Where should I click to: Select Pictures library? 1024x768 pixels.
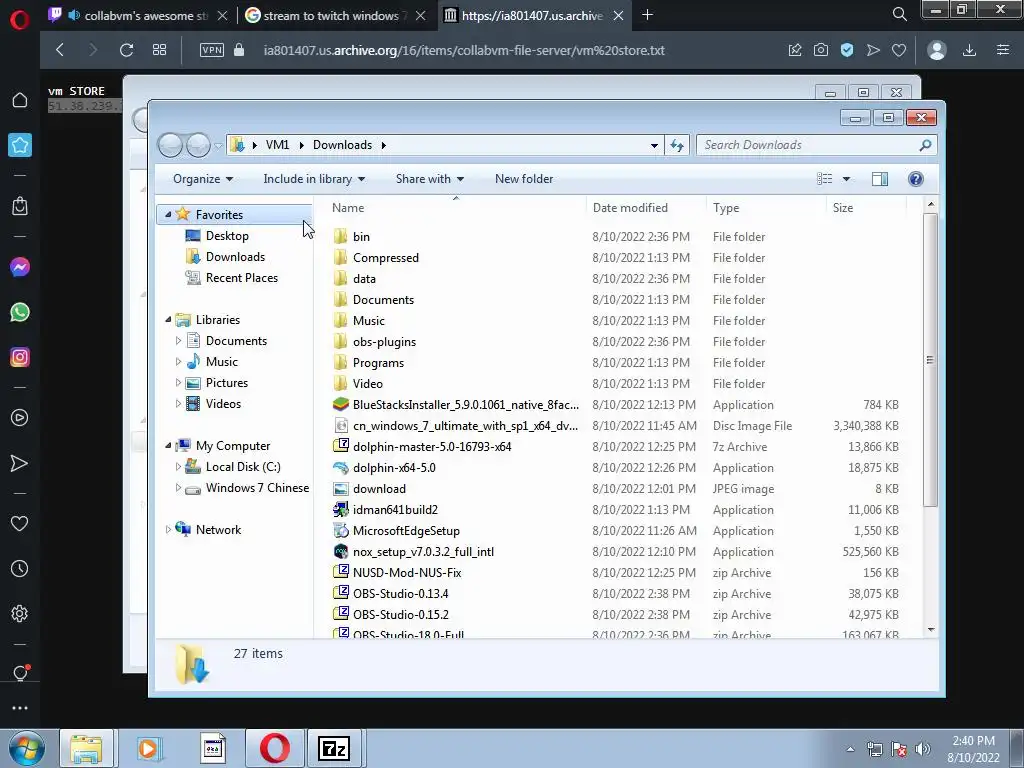tap(226, 383)
